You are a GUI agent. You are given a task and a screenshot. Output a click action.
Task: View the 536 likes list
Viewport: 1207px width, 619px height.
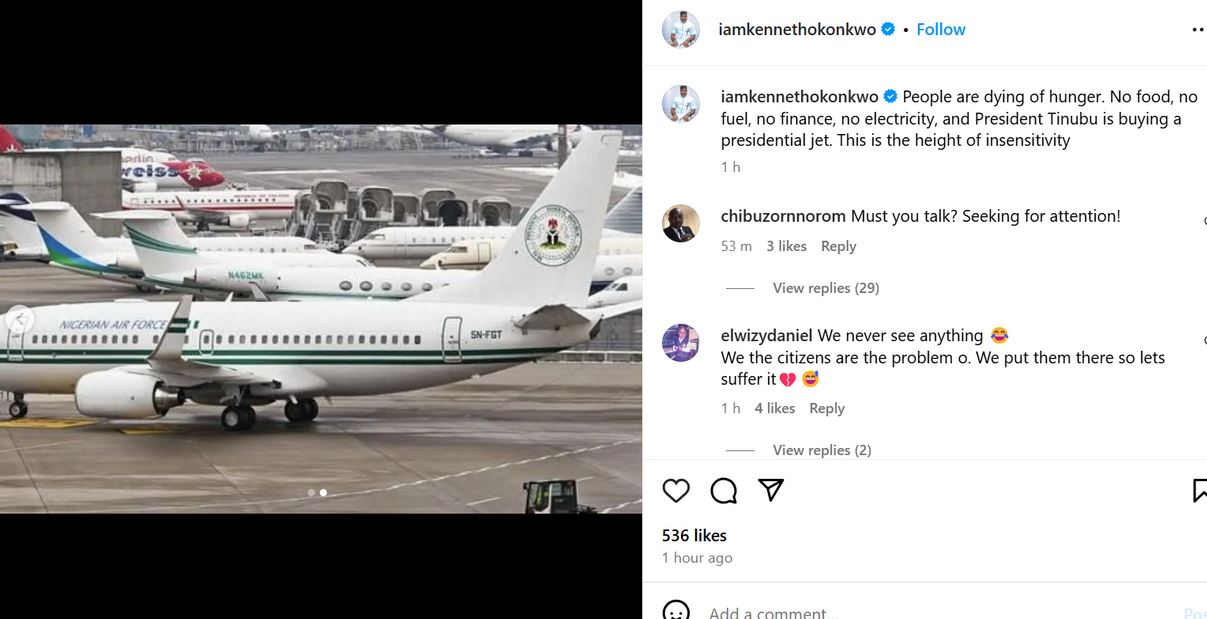pyautogui.click(x=694, y=536)
